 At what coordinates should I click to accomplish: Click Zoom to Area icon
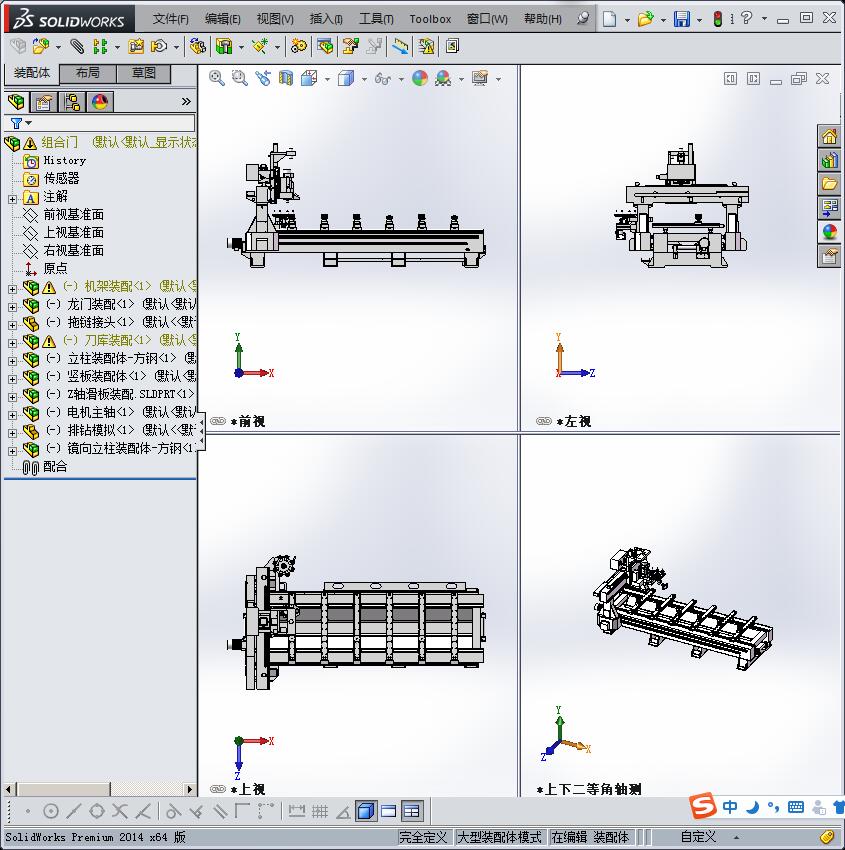240,79
